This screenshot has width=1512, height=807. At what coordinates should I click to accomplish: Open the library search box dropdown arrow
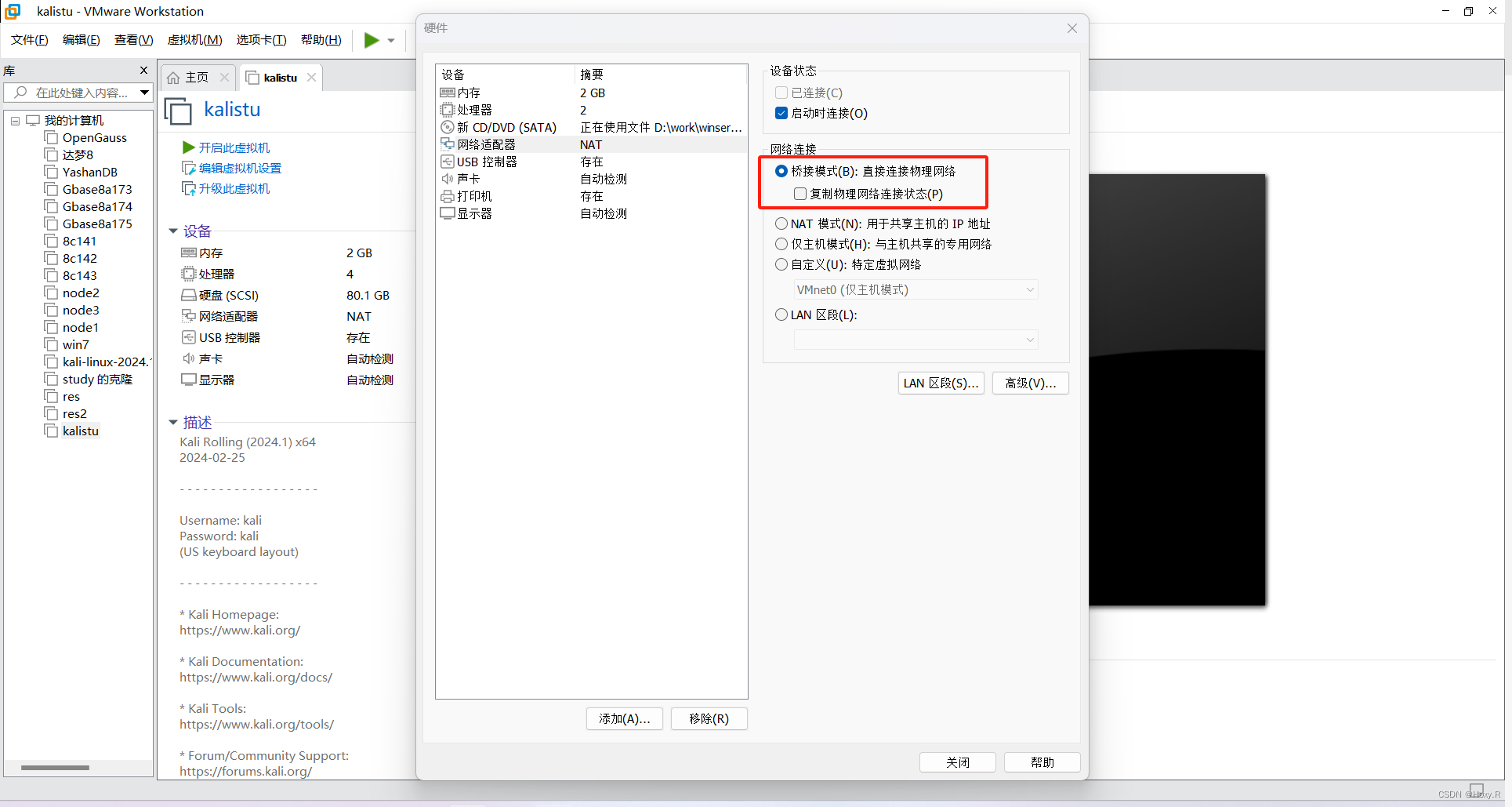tap(144, 93)
